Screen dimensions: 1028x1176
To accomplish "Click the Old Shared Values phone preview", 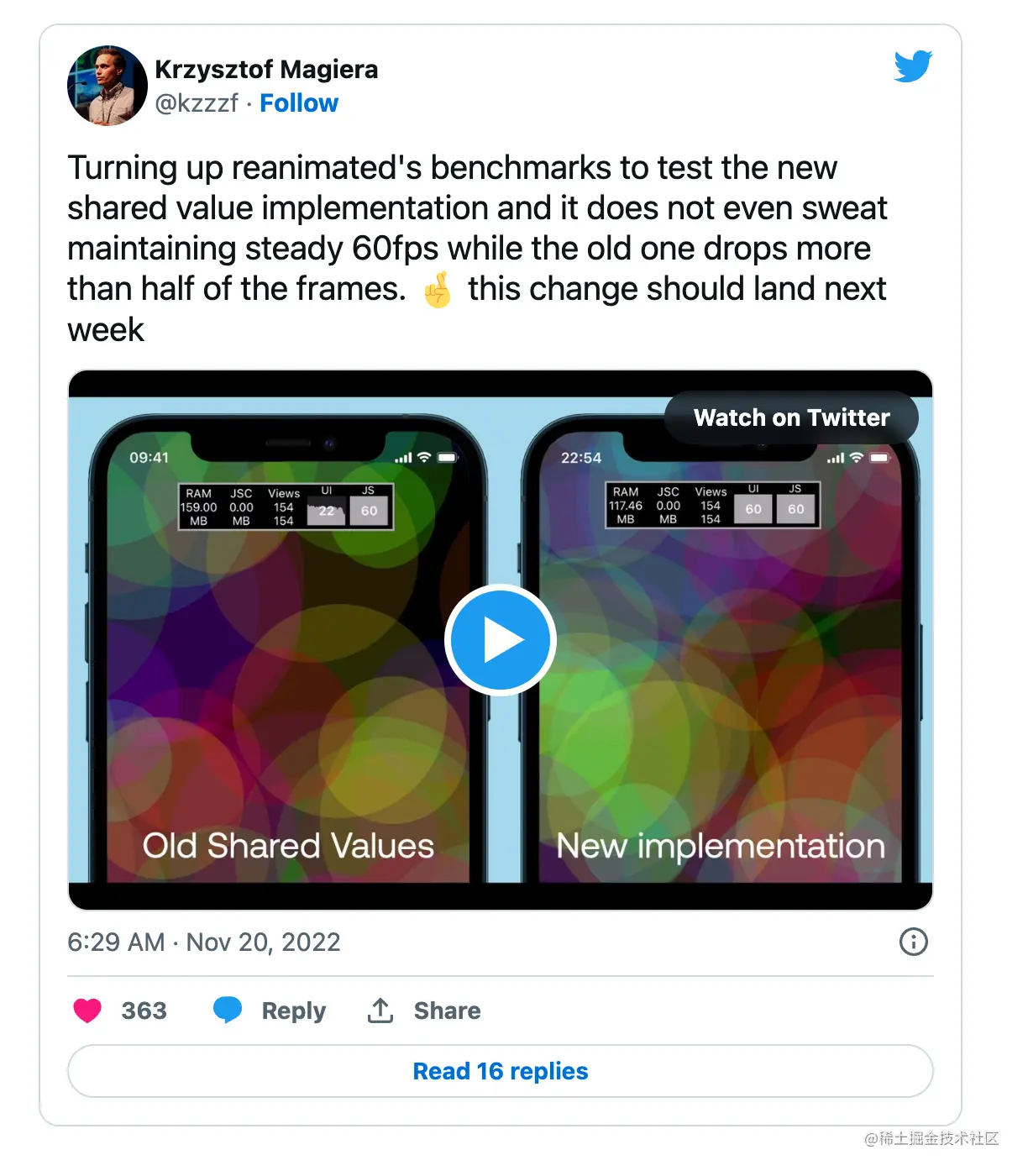I will pyautogui.click(x=287, y=647).
